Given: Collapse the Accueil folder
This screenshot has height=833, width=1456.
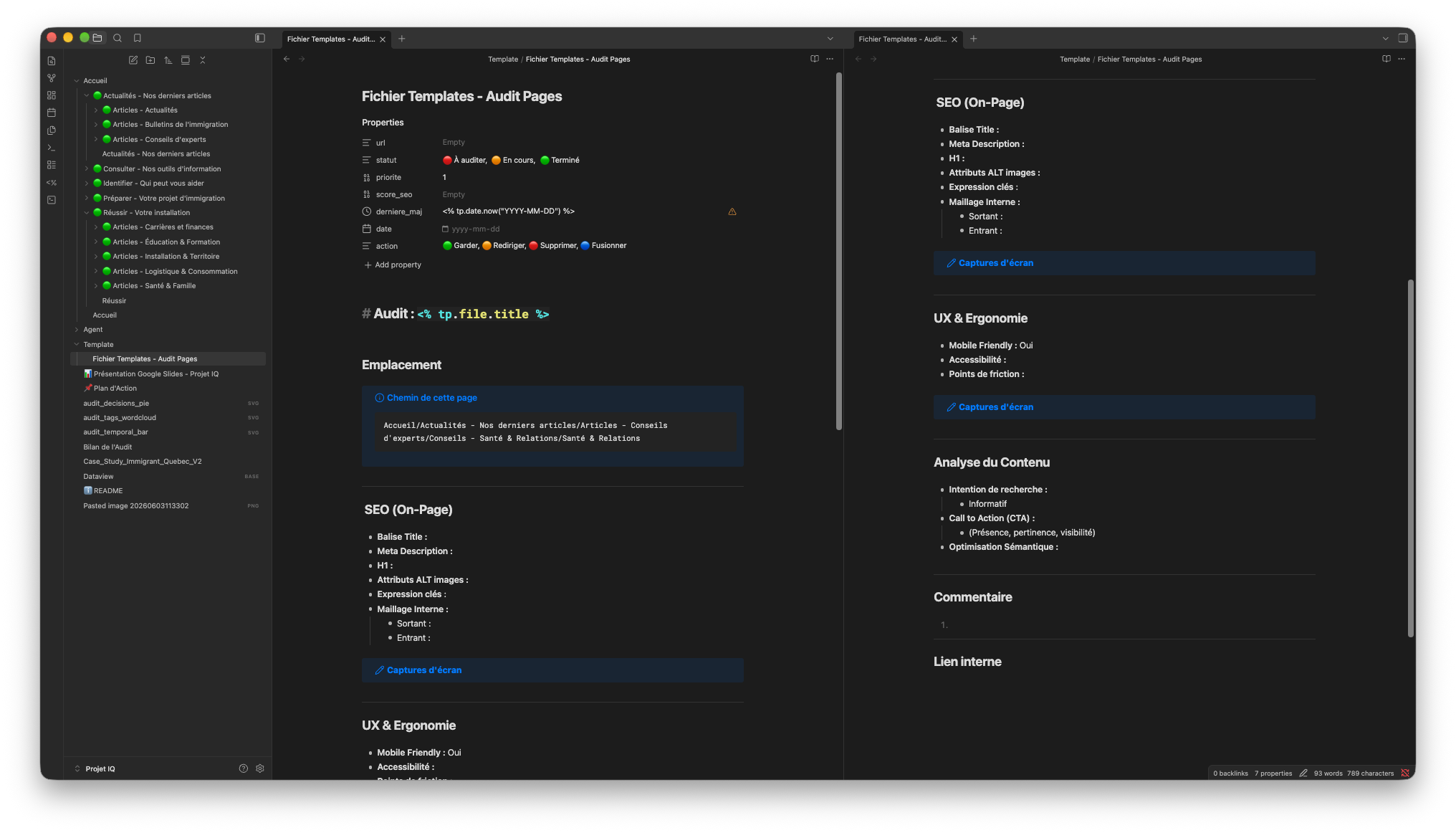Looking at the screenshot, I should pyautogui.click(x=77, y=80).
